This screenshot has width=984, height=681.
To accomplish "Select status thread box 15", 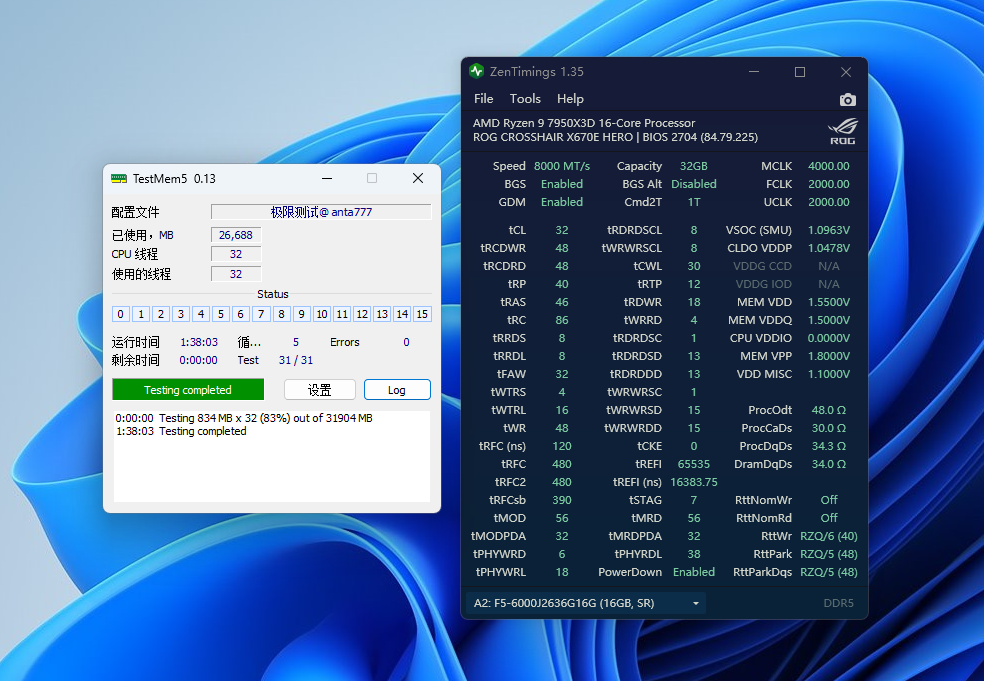I will (422, 314).
